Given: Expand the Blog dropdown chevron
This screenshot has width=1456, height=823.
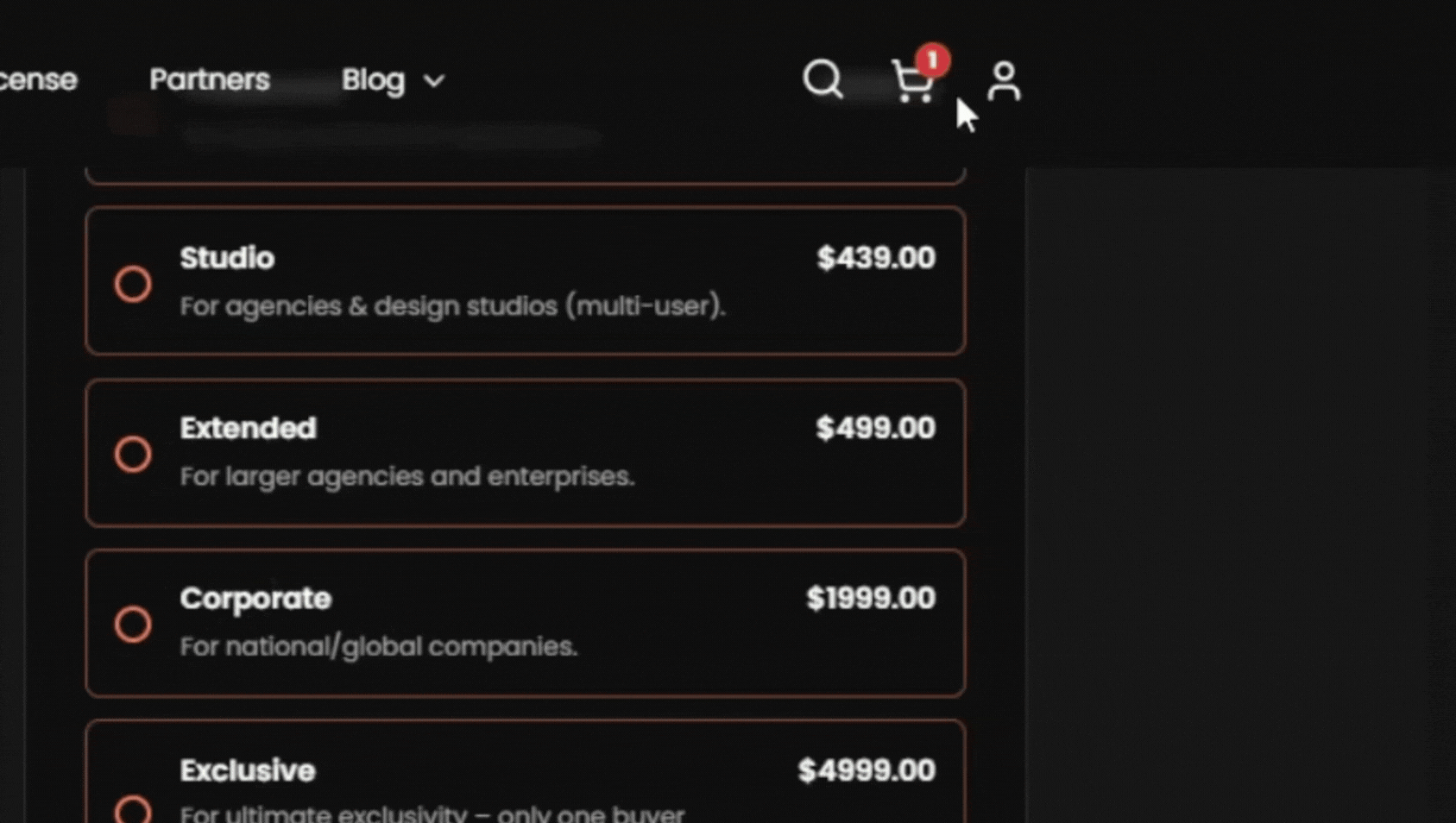Looking at the screenshot, I should (434, 81).
